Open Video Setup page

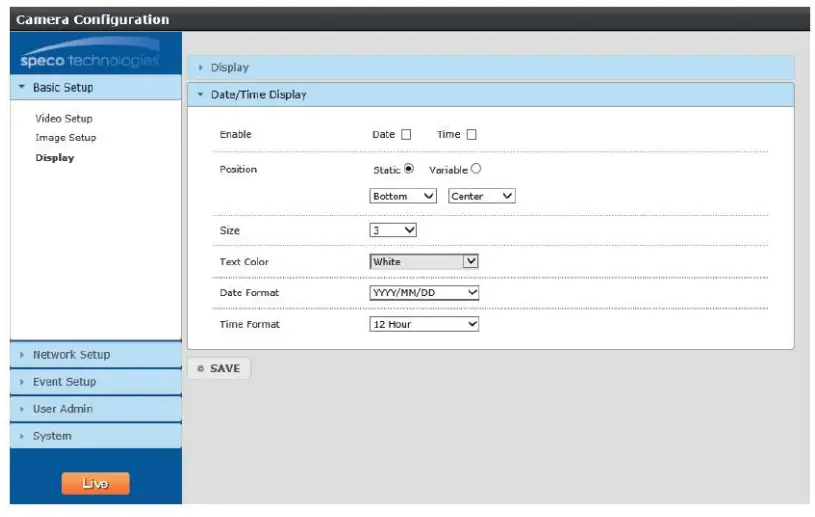pos(63,118)
